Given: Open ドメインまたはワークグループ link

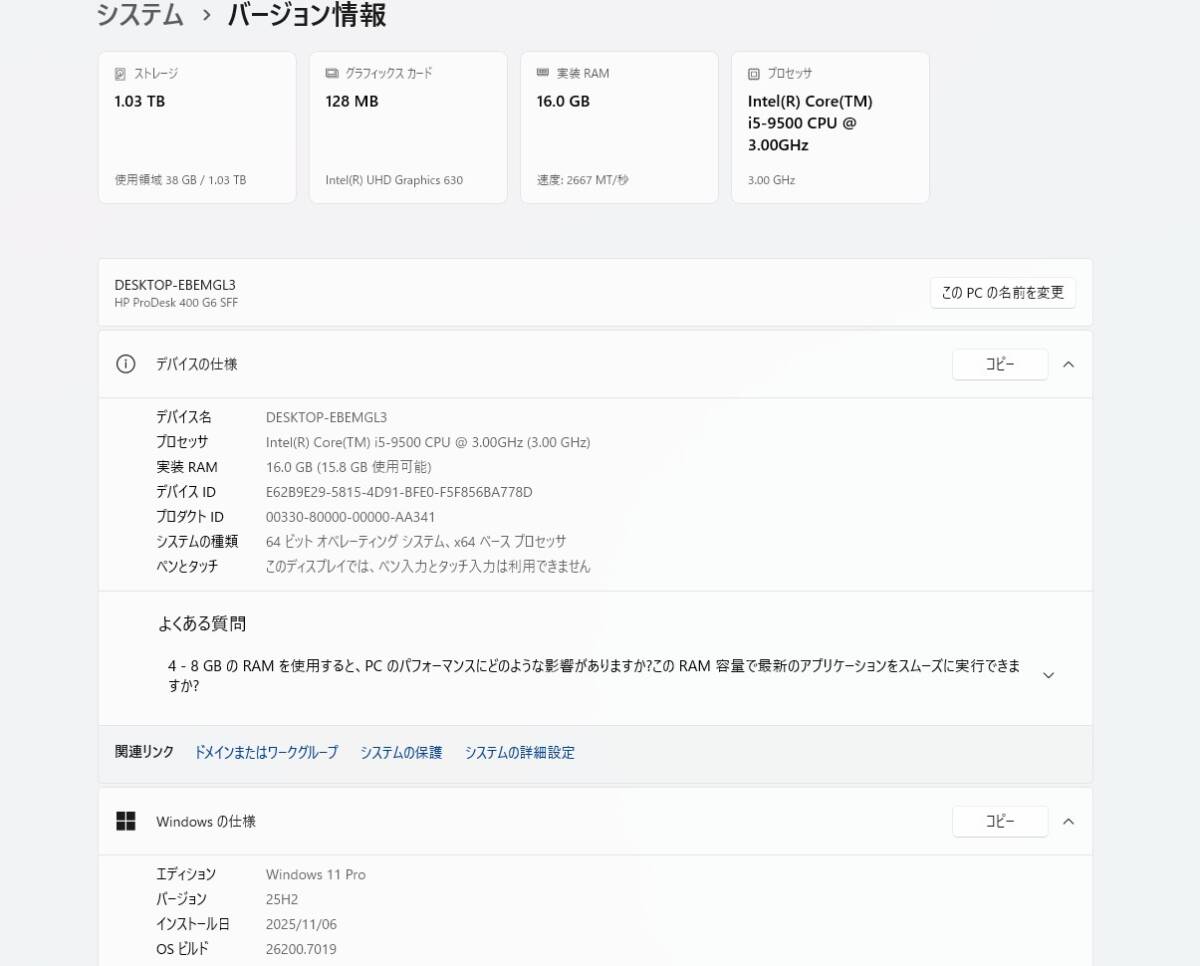Looking at the screenshot, I should (x=266, y=752).
